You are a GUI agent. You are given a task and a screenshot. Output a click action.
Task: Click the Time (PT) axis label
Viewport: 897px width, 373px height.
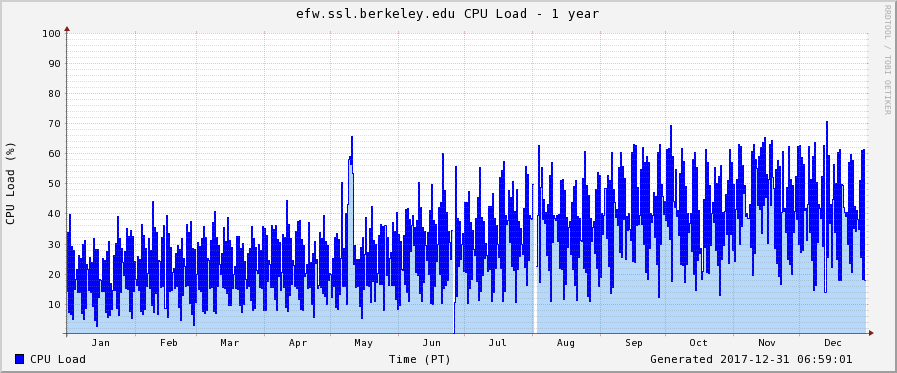[420, 360]
